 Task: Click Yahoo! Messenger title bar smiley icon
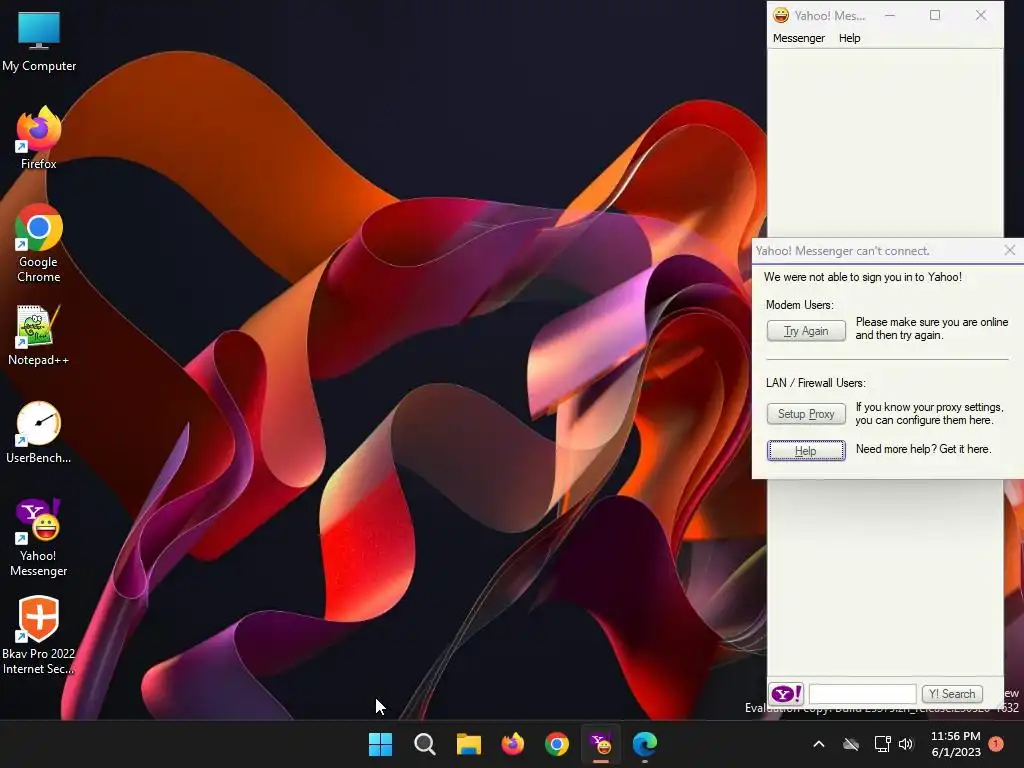pyautogui.click(x=781, y=15)
